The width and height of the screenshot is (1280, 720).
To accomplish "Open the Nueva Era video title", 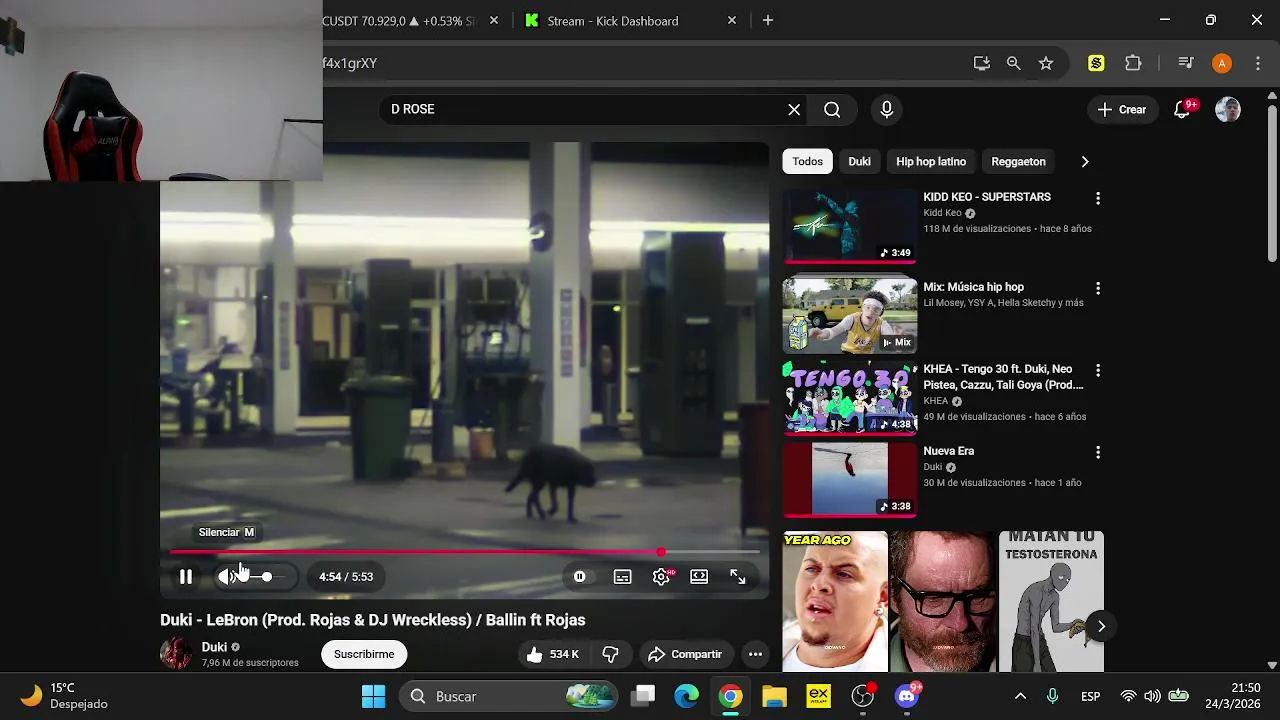I will pyautogui.click(x=949, y=451).
